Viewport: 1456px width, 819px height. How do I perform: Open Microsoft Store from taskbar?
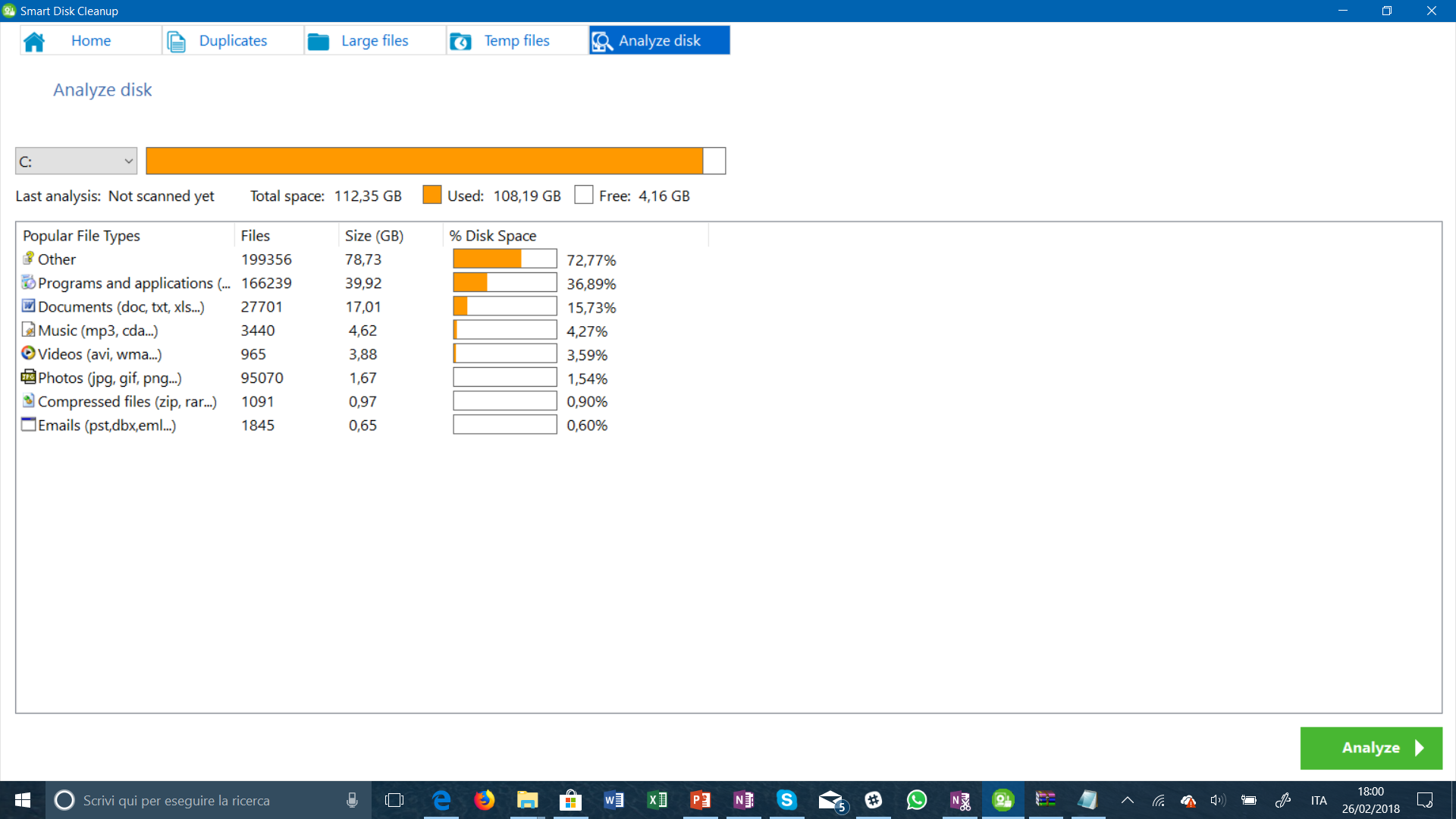pyautogui.click(x=570, y=800)
